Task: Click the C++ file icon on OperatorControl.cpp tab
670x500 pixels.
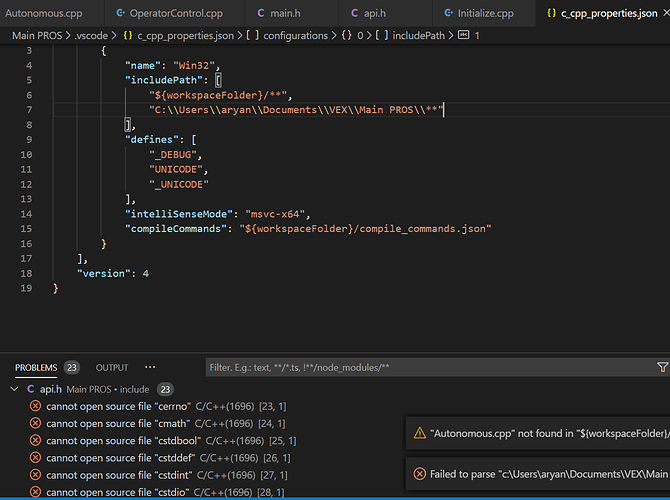Action: point(121,13)
